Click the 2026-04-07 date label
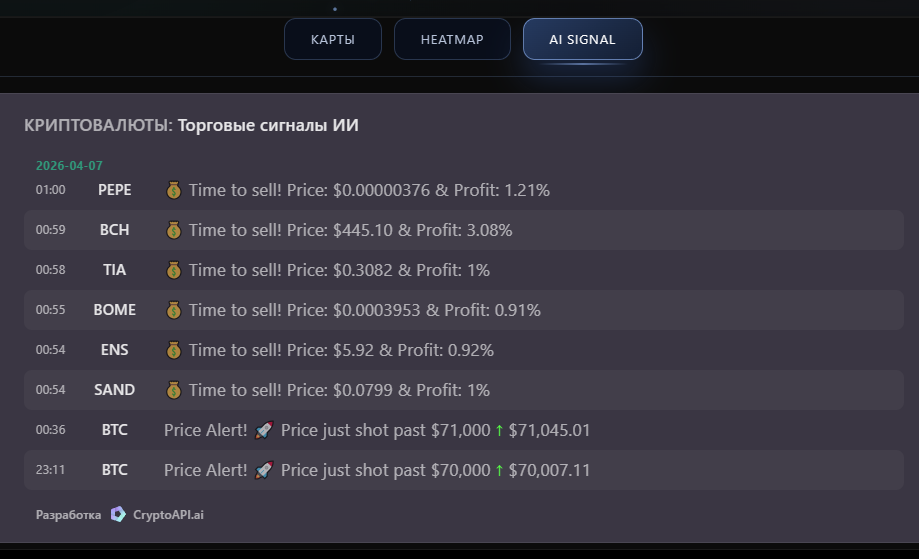The width and height of the screenshot is (919, 559). click(69, 166)
